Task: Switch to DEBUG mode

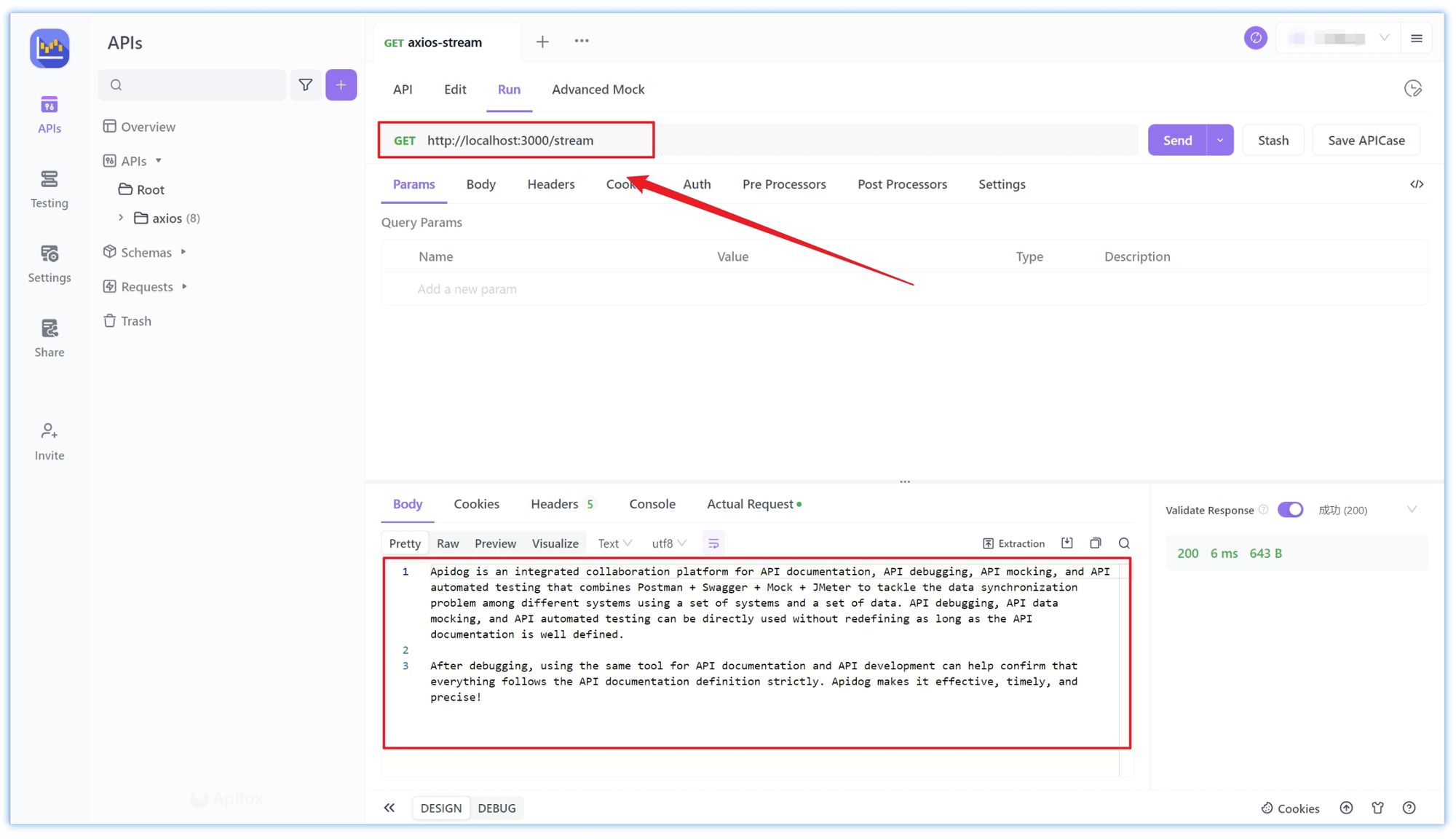Action: (497, 808)
